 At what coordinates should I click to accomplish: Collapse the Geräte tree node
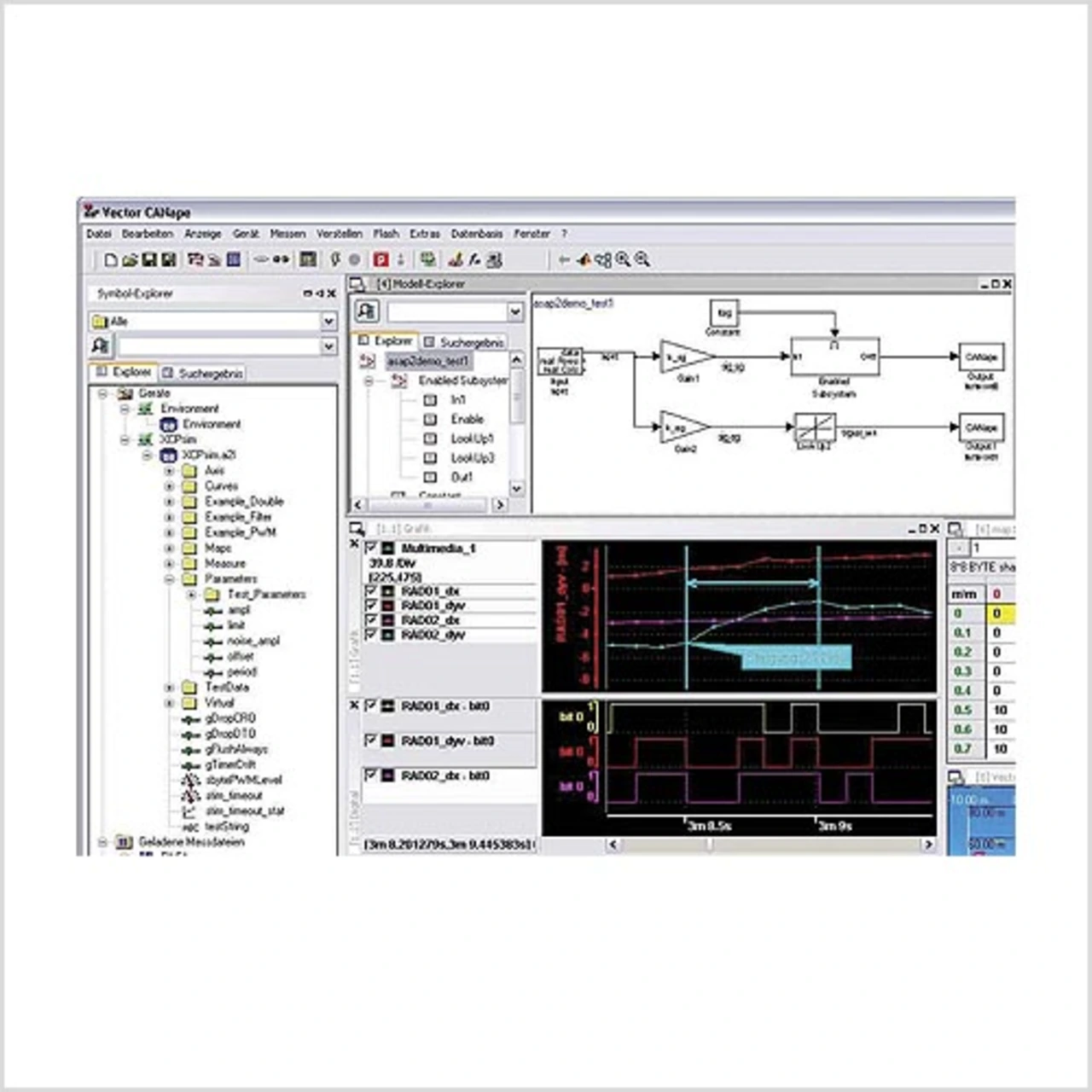pos(102,393)
